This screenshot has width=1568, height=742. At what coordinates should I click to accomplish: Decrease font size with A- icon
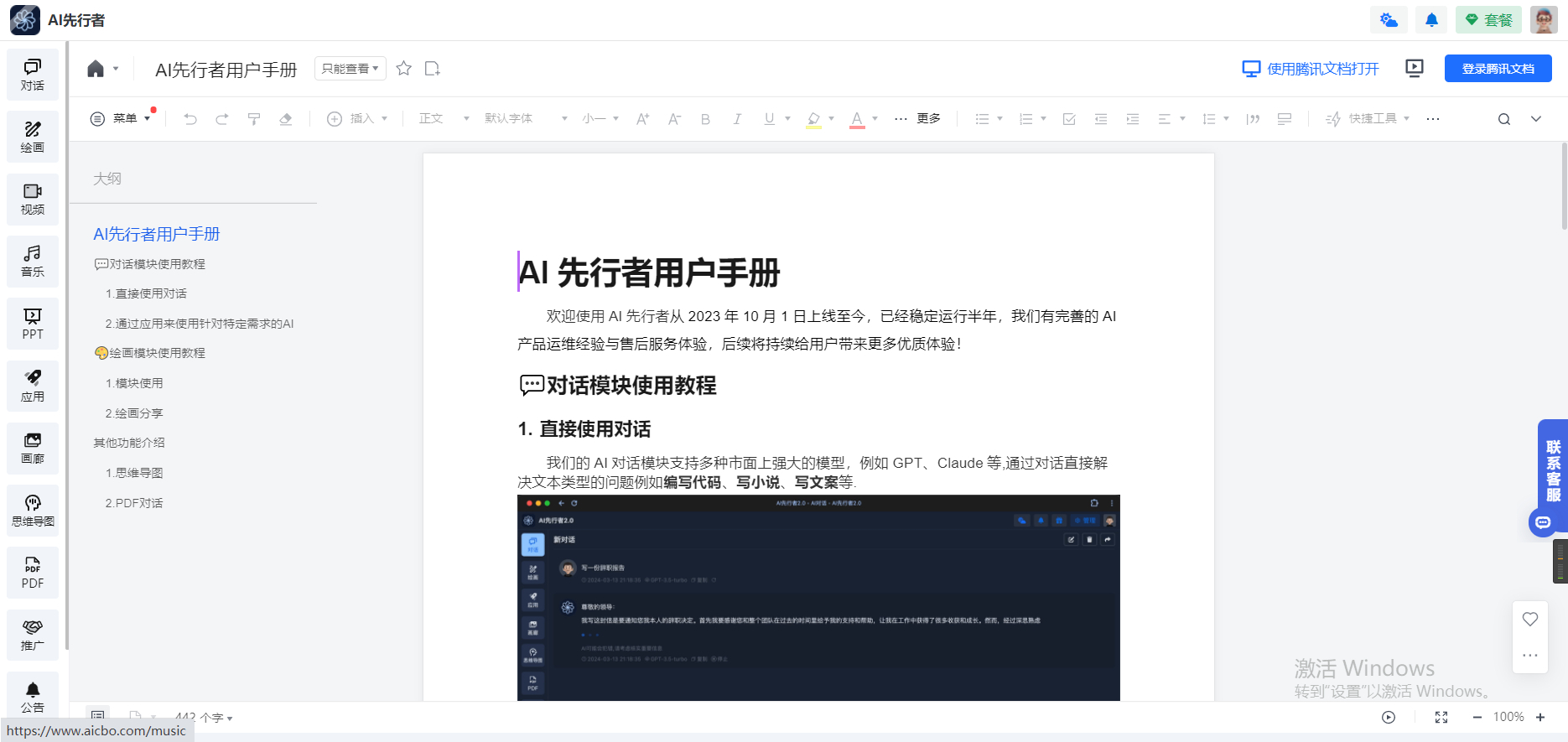coord(674,119)
